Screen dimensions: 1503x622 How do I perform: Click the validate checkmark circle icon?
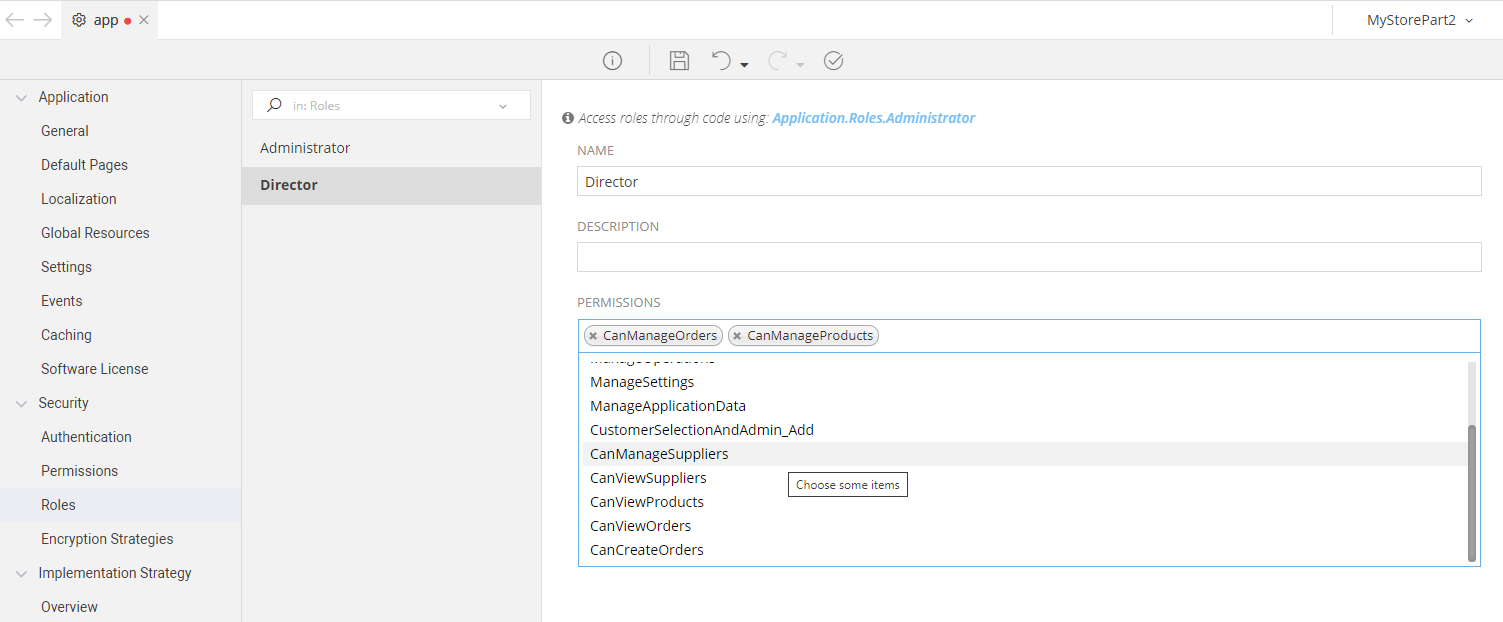click(x=833, y=61)
